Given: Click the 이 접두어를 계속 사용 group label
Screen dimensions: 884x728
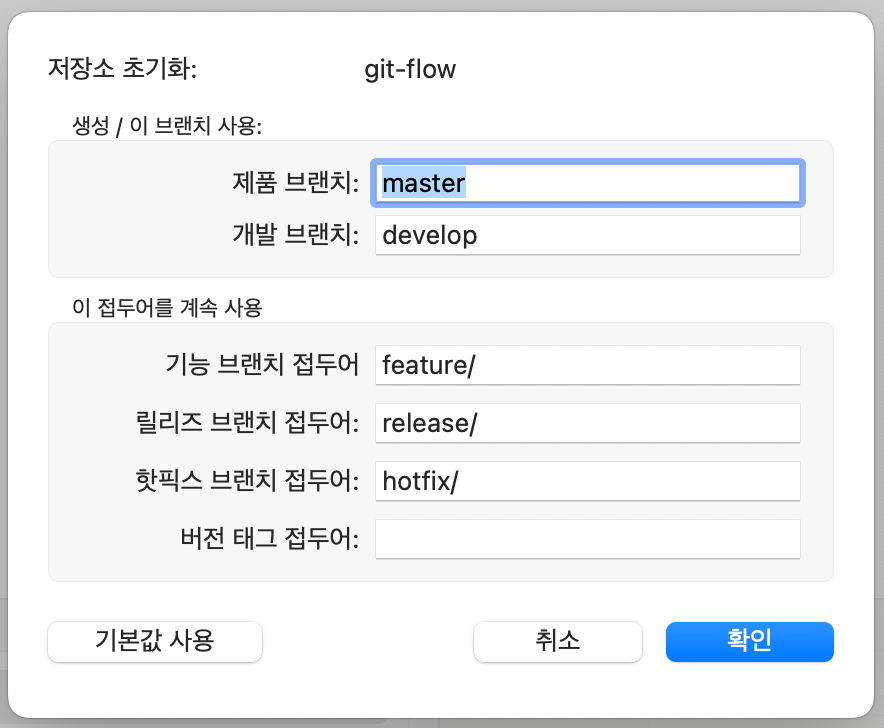Looking at the screenshot, I should point(167,308).
